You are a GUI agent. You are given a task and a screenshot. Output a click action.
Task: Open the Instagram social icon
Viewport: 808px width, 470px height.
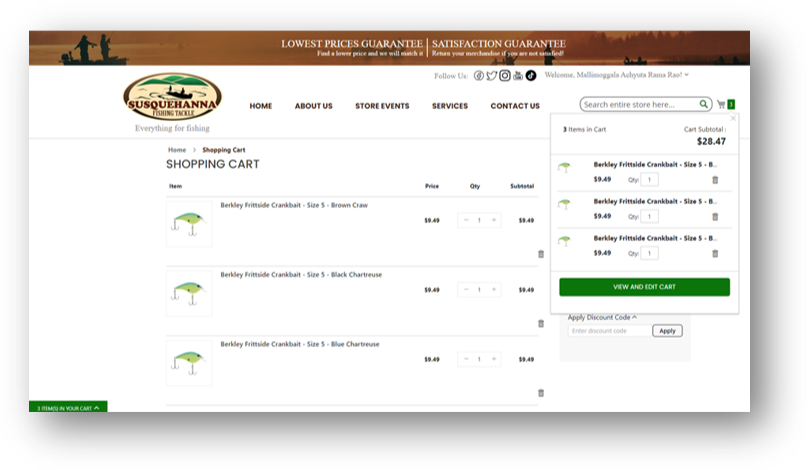pos(505,76)
